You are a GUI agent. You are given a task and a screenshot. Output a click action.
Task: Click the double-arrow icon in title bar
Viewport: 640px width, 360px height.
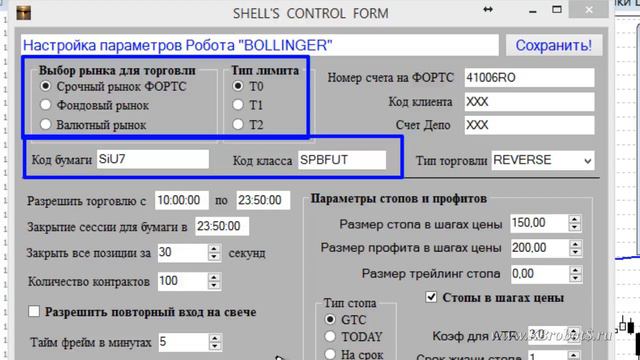(488, 10)
